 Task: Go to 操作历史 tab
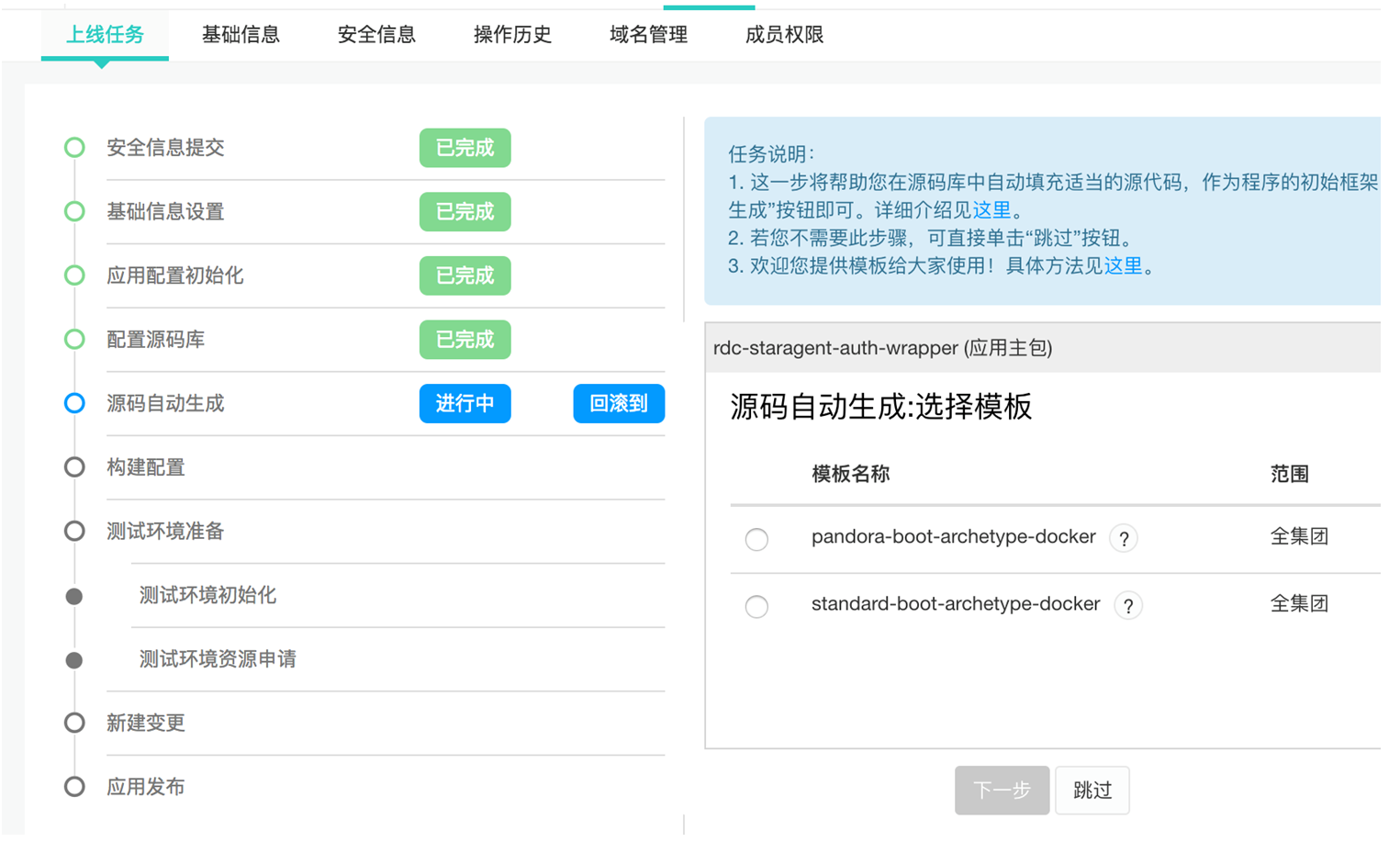[x=512, y=35]
